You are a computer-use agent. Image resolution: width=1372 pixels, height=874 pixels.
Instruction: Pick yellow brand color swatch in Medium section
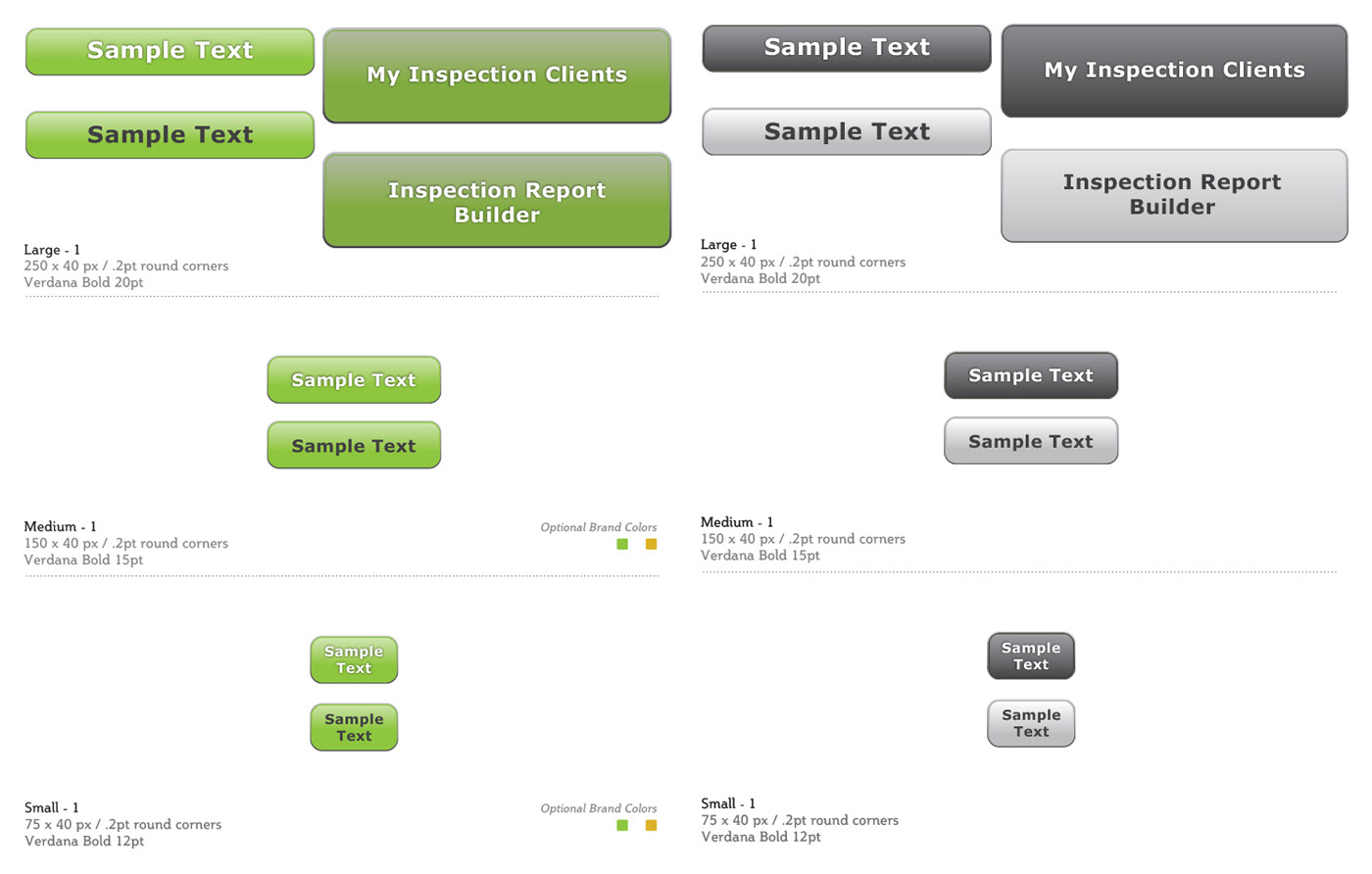tap(651, 544)
